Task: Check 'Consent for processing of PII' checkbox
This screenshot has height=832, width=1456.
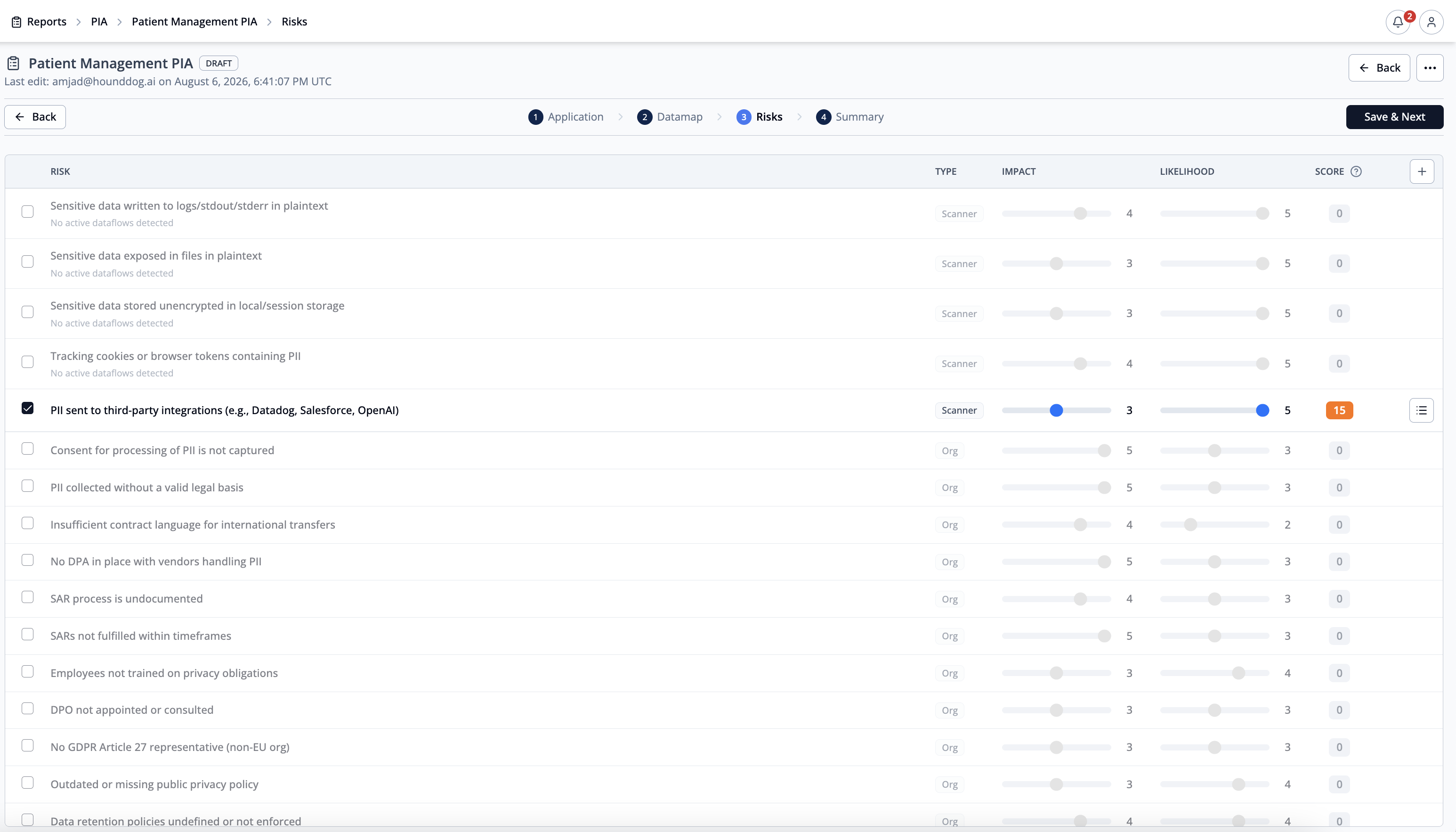Action: coord(27,449)
